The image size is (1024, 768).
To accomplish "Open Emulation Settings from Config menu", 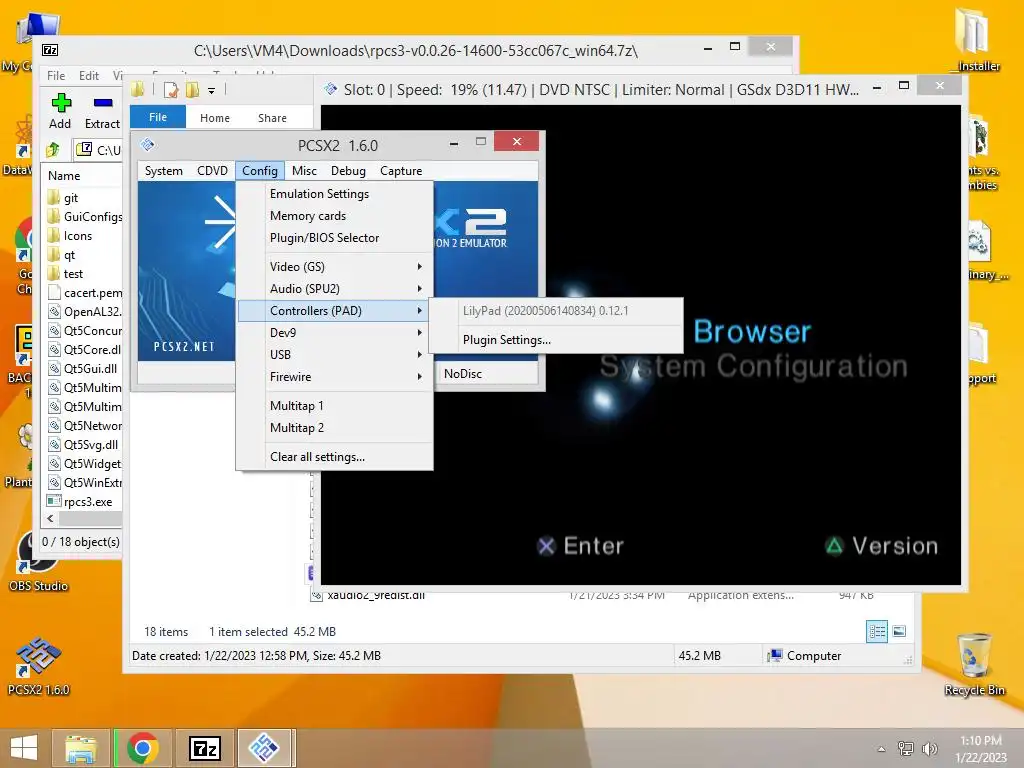I will (319, 193).
